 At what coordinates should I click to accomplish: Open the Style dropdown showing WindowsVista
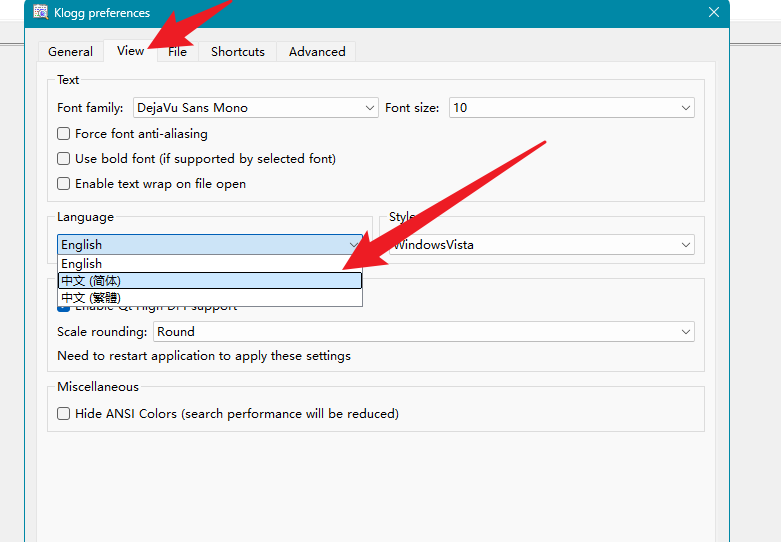tap(541, 245)
